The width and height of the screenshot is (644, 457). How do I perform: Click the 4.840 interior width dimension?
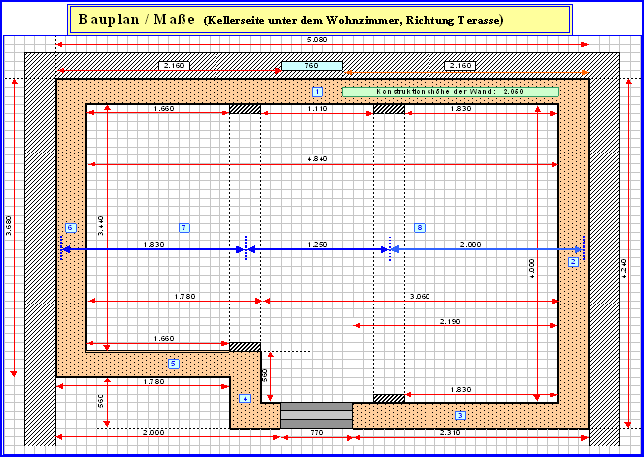317,158
